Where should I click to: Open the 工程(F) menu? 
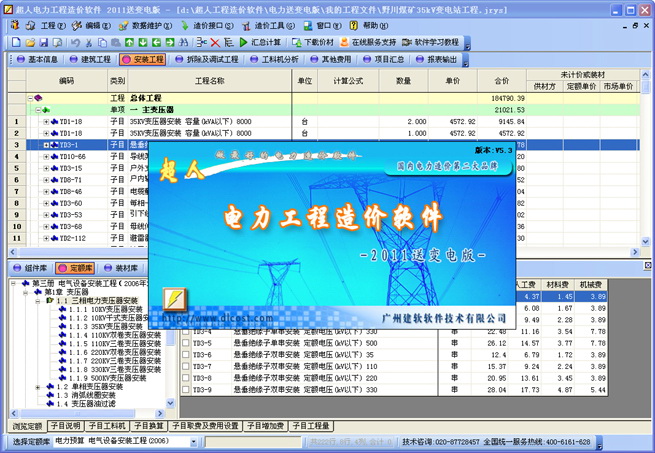point(53,26)
